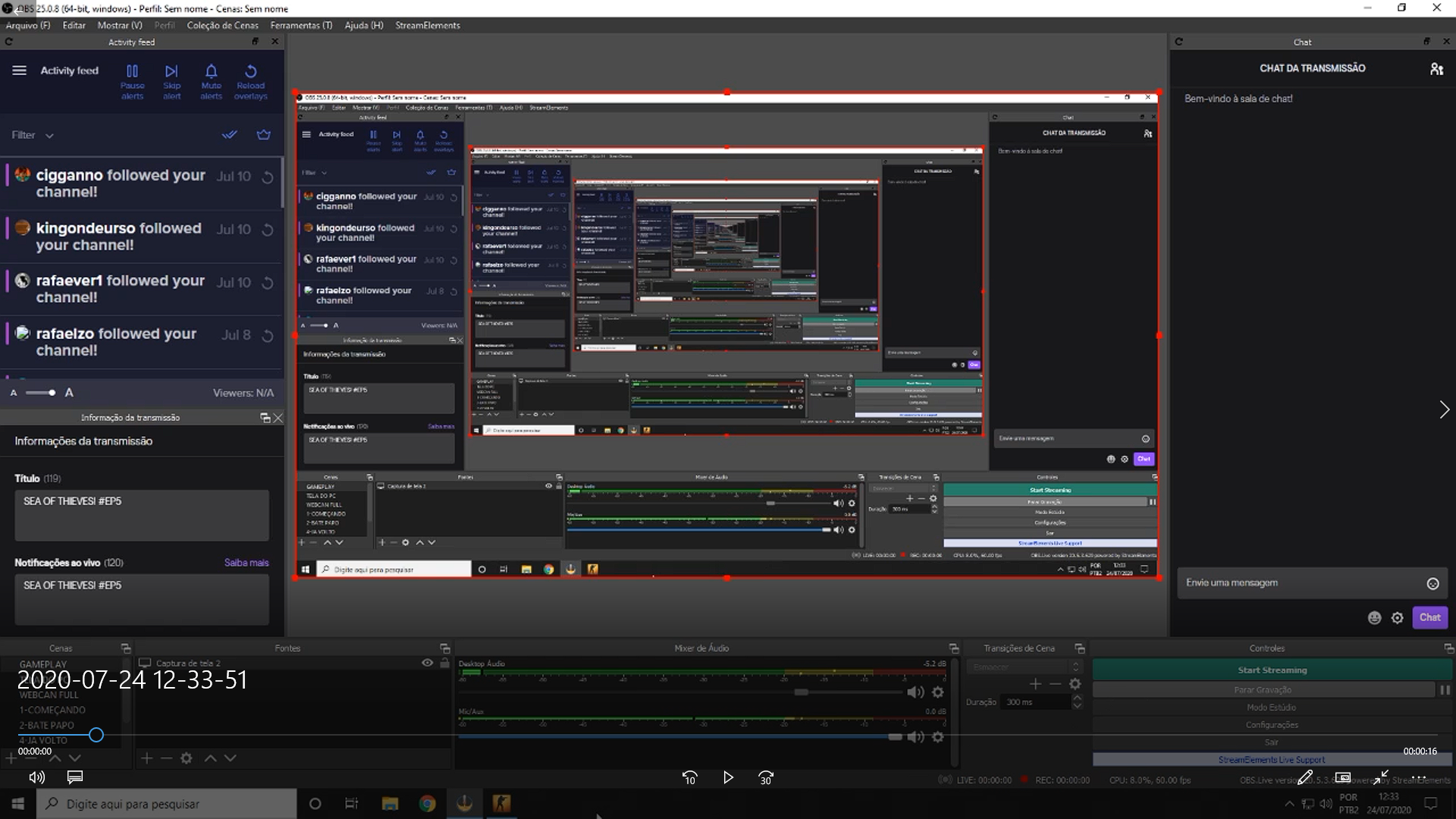Pause the recording with the pause icon

pyautogui.click(x=1445, y=690)
